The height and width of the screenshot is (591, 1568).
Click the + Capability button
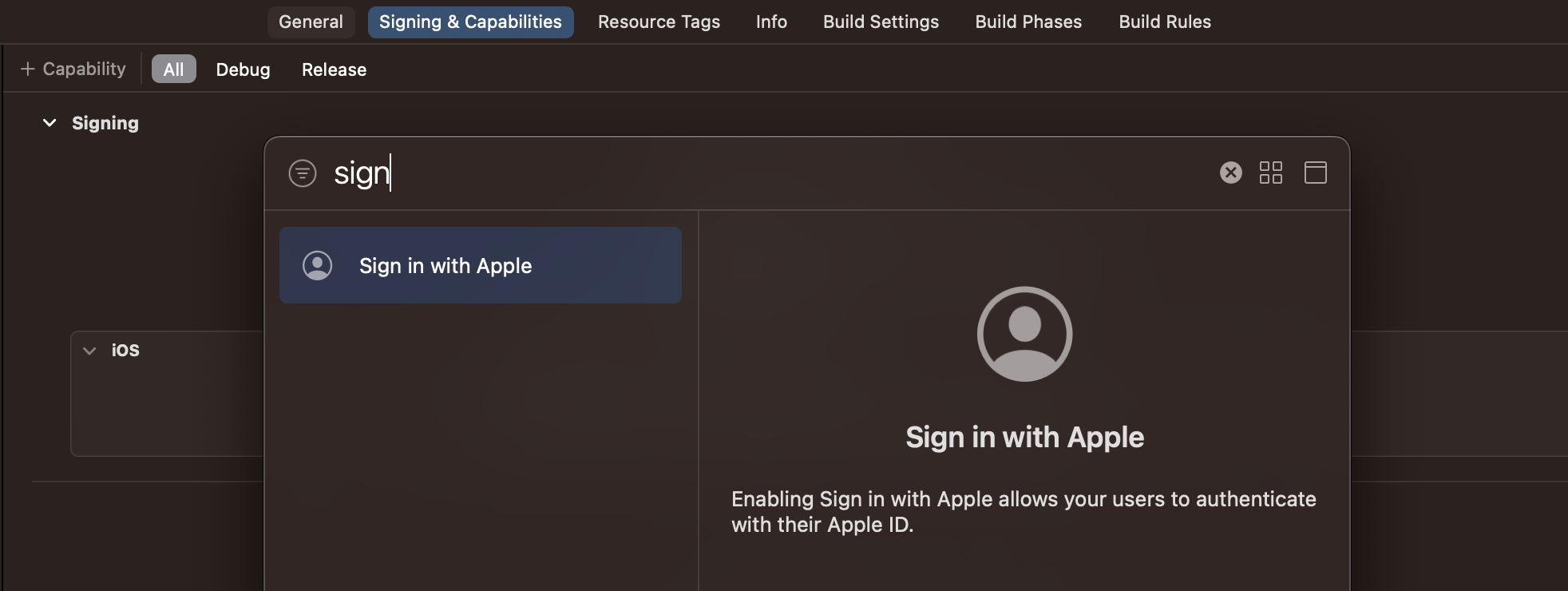click(x=73, y=69)
